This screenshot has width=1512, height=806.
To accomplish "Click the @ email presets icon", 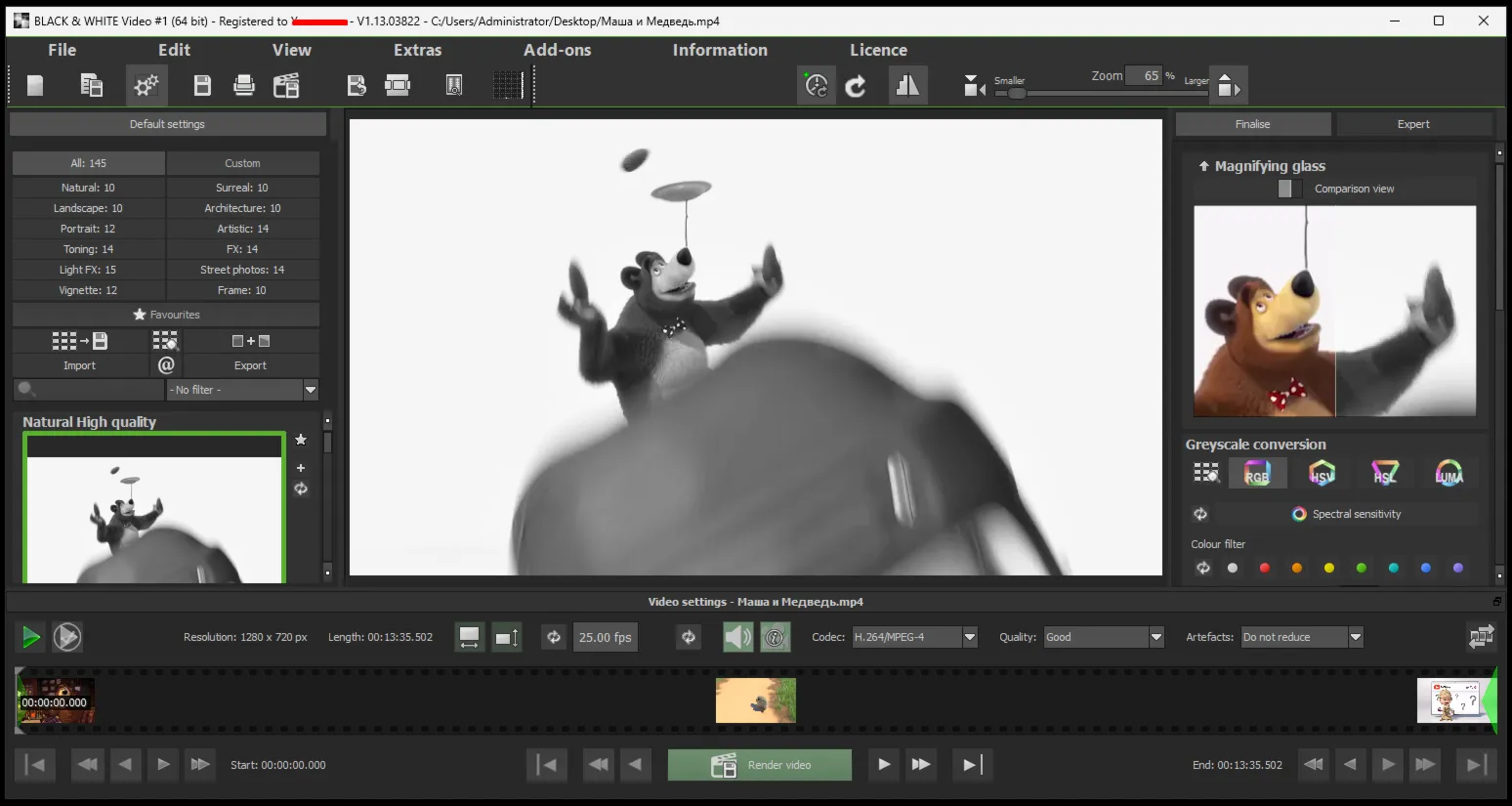I will coord(166,364).
